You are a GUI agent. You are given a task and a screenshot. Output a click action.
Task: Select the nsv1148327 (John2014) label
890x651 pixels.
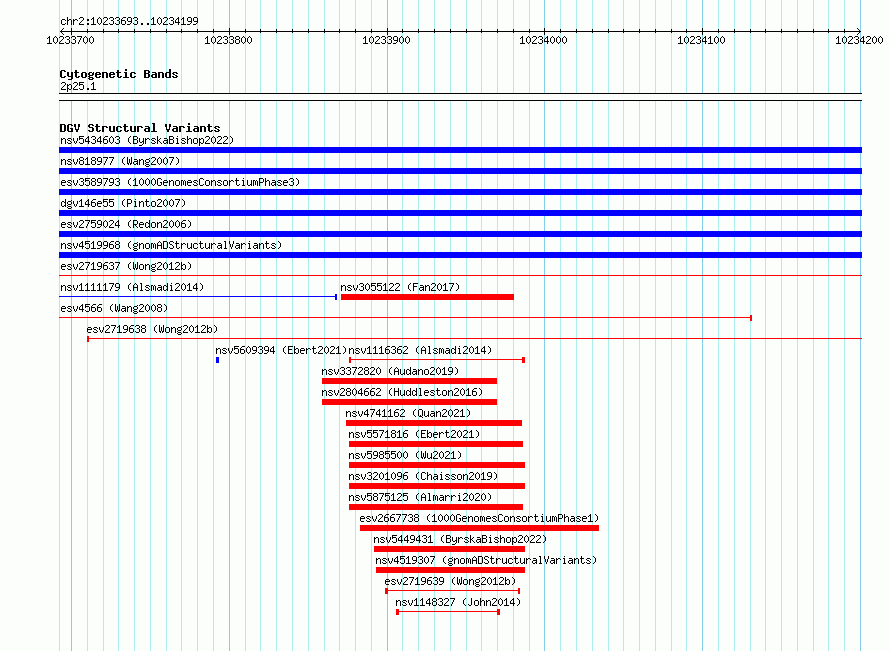tap(458, 602)
